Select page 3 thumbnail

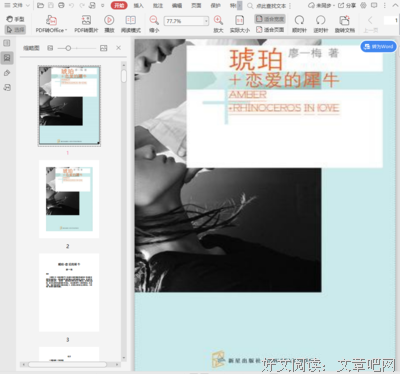(69, 292)
